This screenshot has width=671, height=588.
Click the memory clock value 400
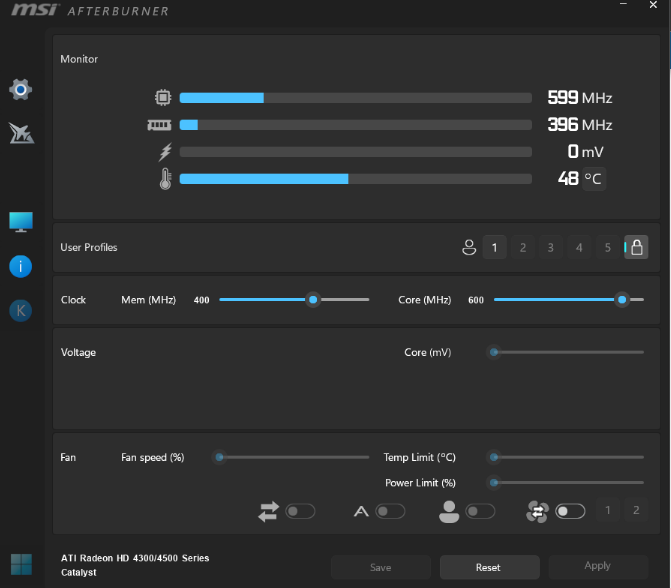click(x=202, y=300)
